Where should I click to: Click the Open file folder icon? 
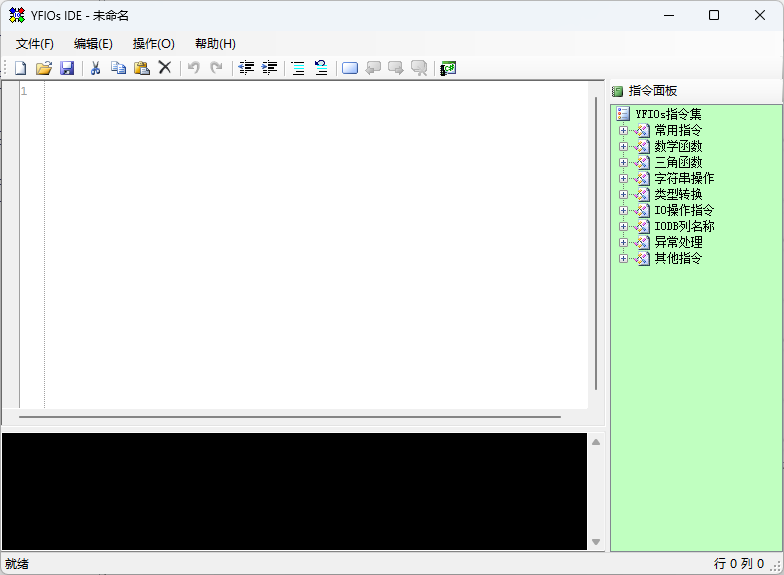pyautogui.click(x=43, y=68)
